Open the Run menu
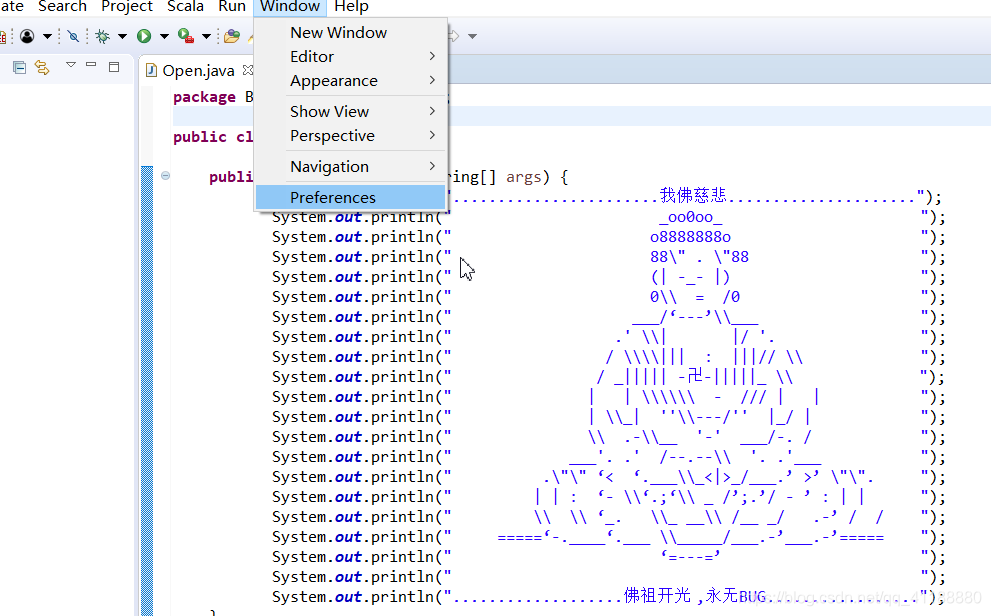This screenshot has width=991, height=616. tap(232, 7)
